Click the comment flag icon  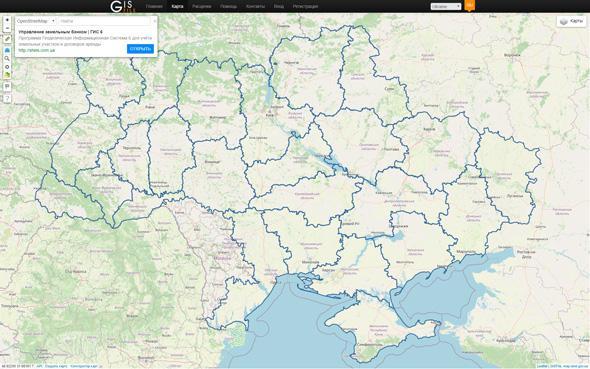coord(7,87)
